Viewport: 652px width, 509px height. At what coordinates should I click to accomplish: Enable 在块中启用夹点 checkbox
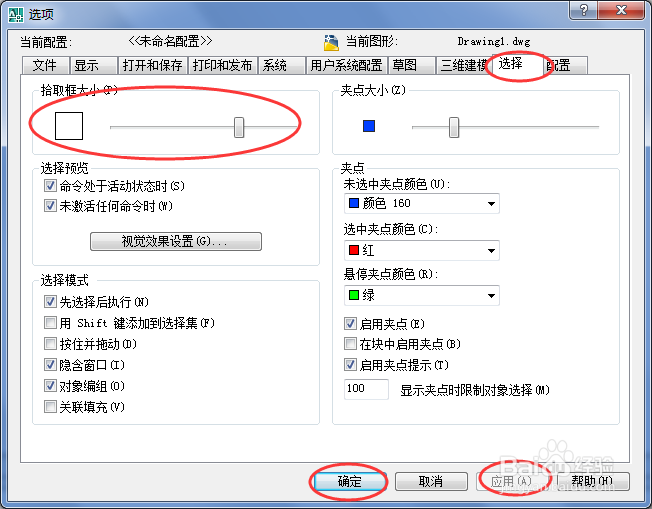[350, 344]
